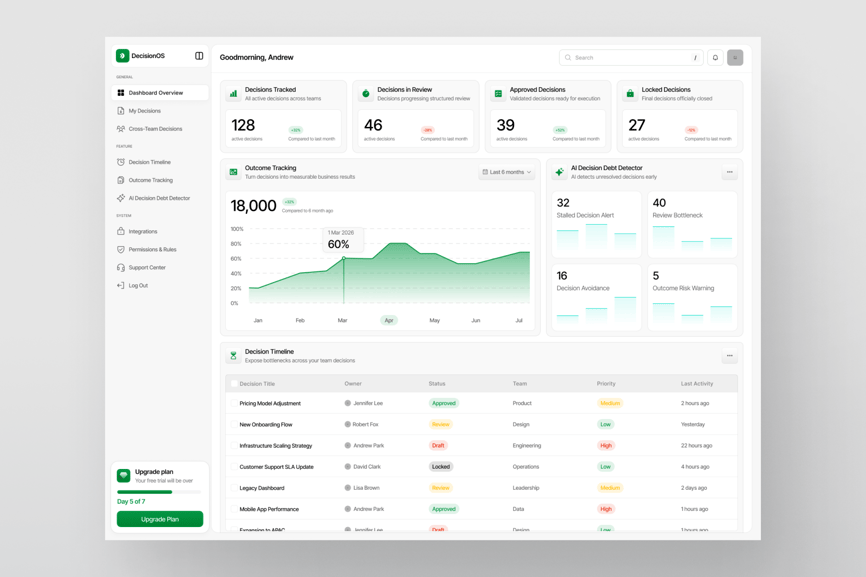This screenshot has height=577, width=866.
Task: Click the Decisions Tracked bar chart icon
Action: point(234,94)
